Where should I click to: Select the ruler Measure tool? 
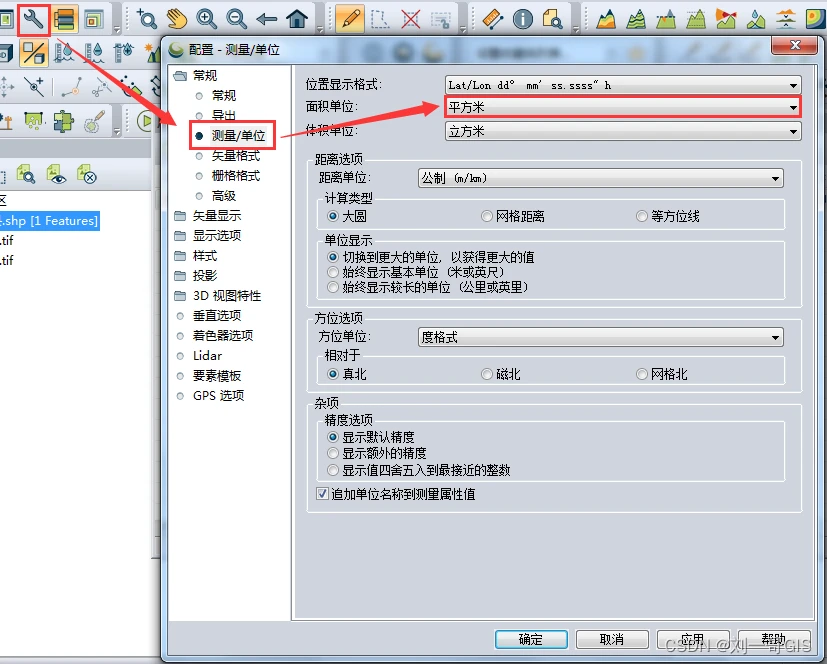[x=493, y=20]
